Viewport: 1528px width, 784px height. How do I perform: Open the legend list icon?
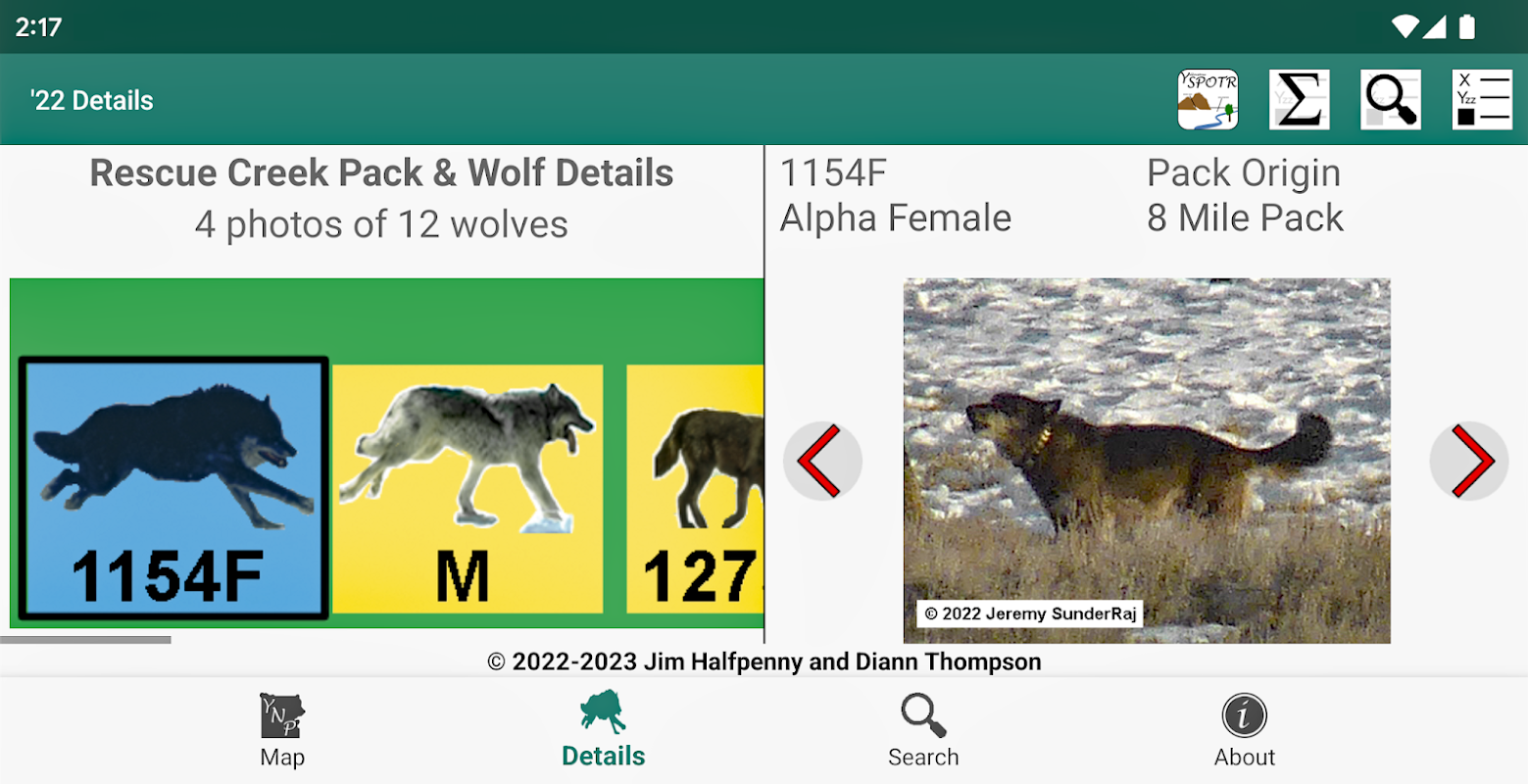click(x=1482, y=100)
